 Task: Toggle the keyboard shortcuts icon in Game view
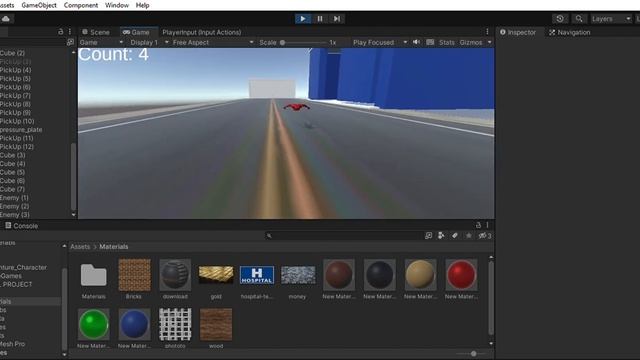[x=430, y=42]
